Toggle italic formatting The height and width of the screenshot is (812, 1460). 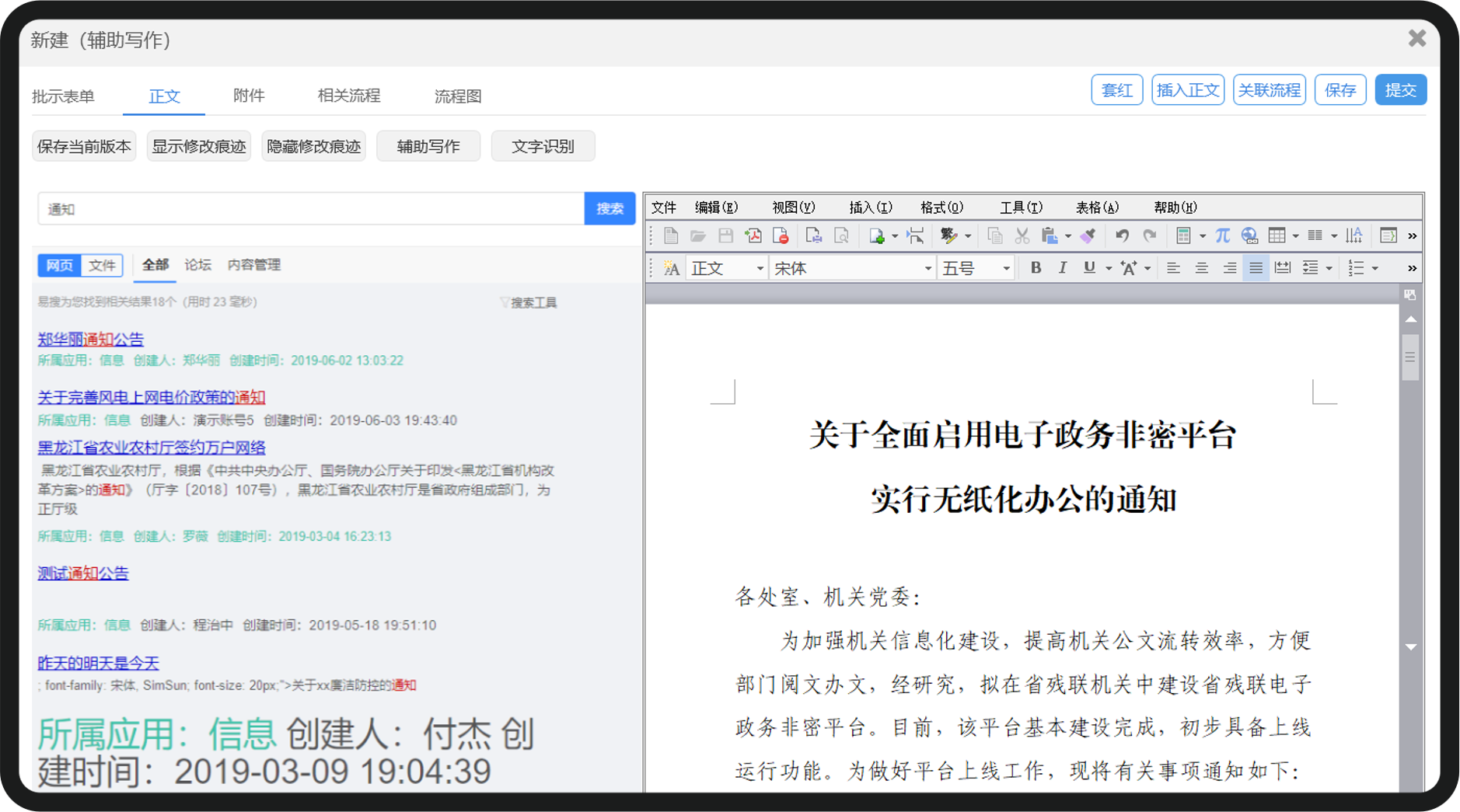tap(1062, 268)
